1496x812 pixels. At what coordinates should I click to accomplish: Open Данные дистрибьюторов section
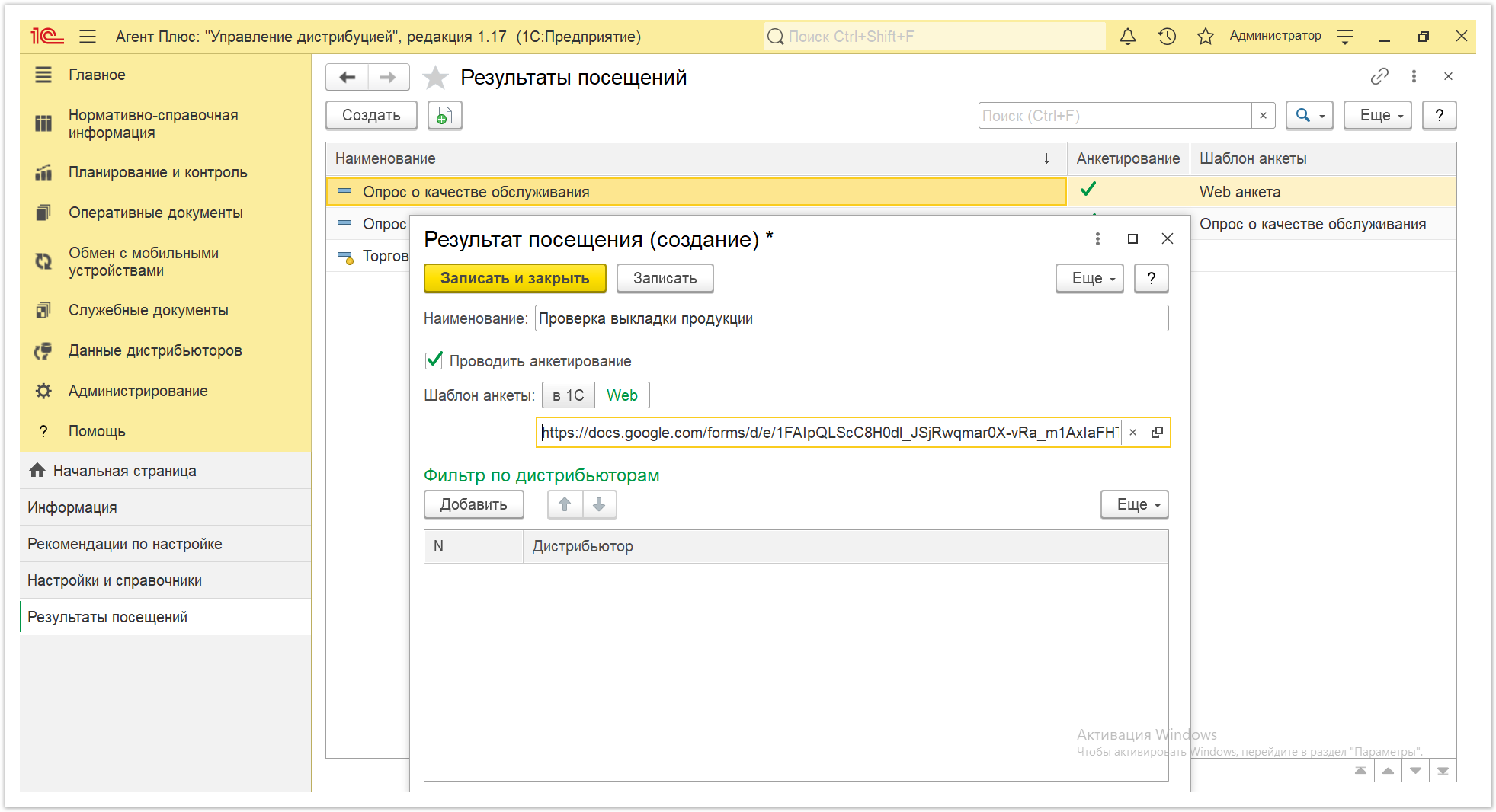155,350
